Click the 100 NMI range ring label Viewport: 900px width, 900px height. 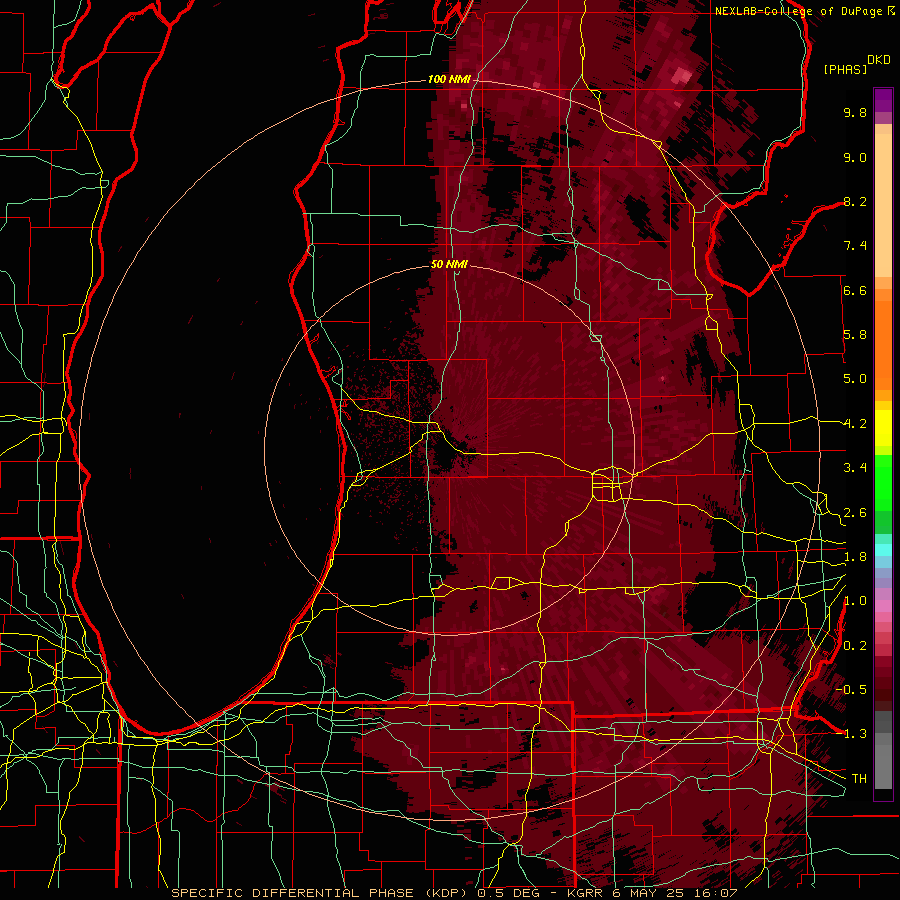click(449, 79)
